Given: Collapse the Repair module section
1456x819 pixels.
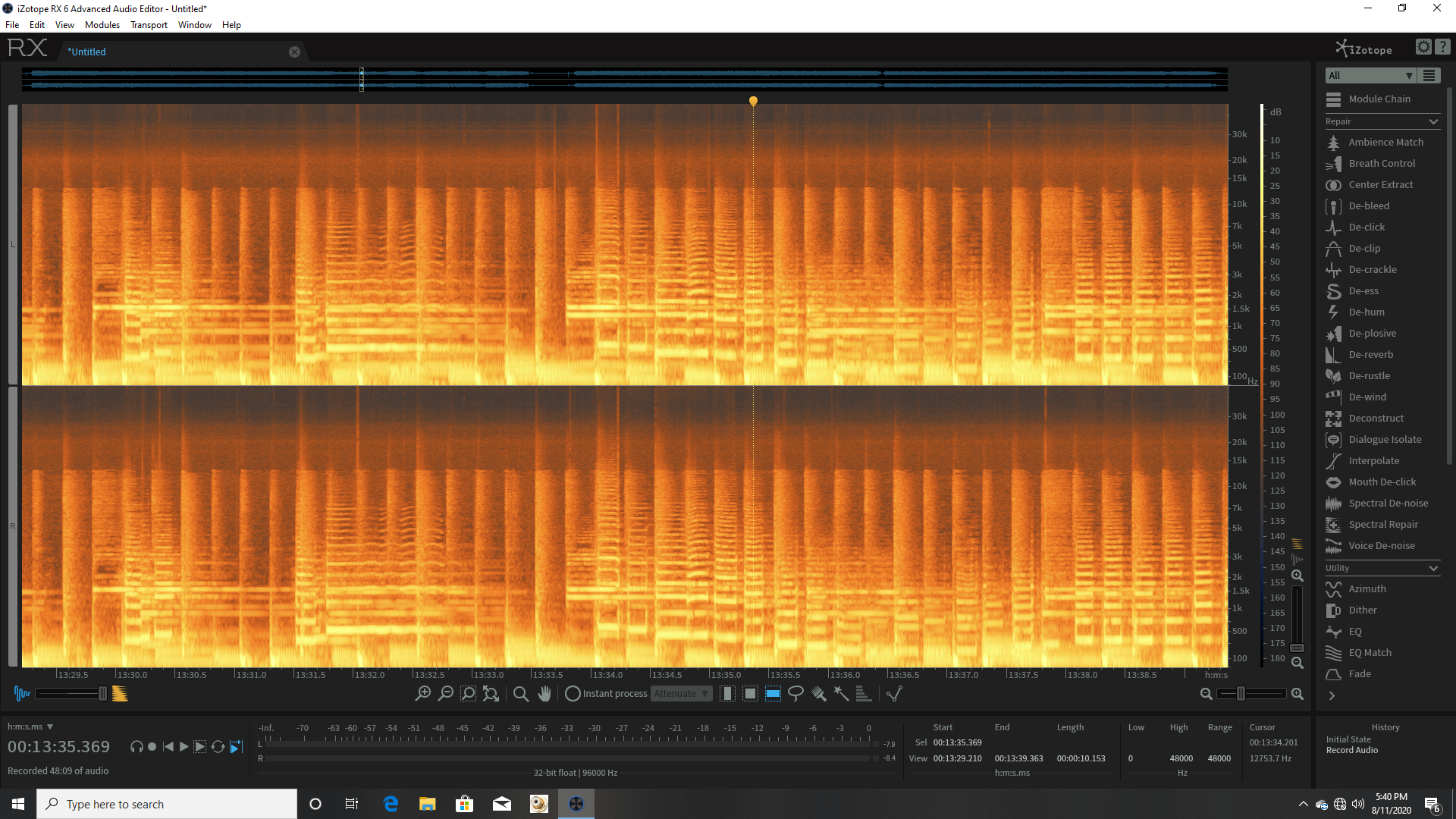Looking at the screenshot, I should [1432, 121].
